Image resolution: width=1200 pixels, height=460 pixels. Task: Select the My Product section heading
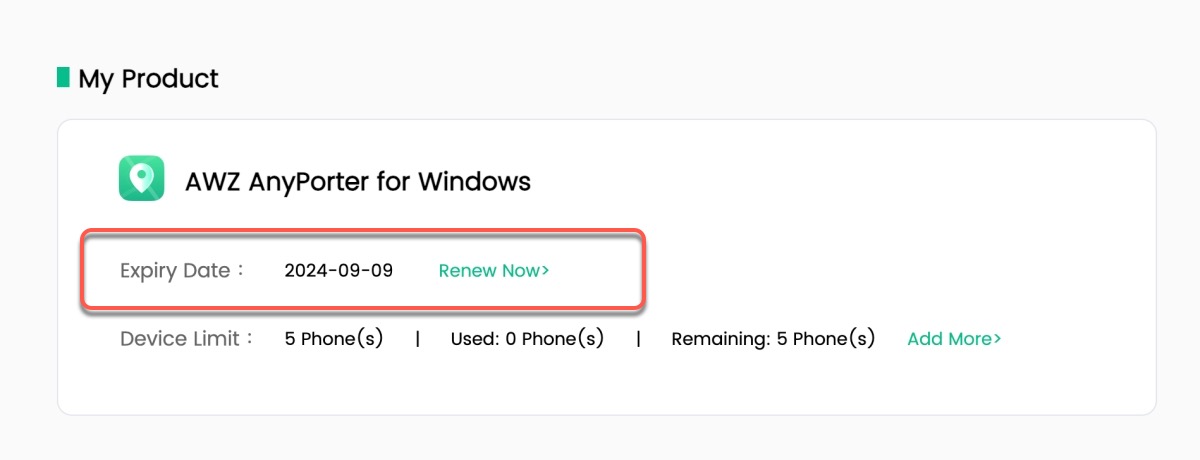(x=148, y=78)
